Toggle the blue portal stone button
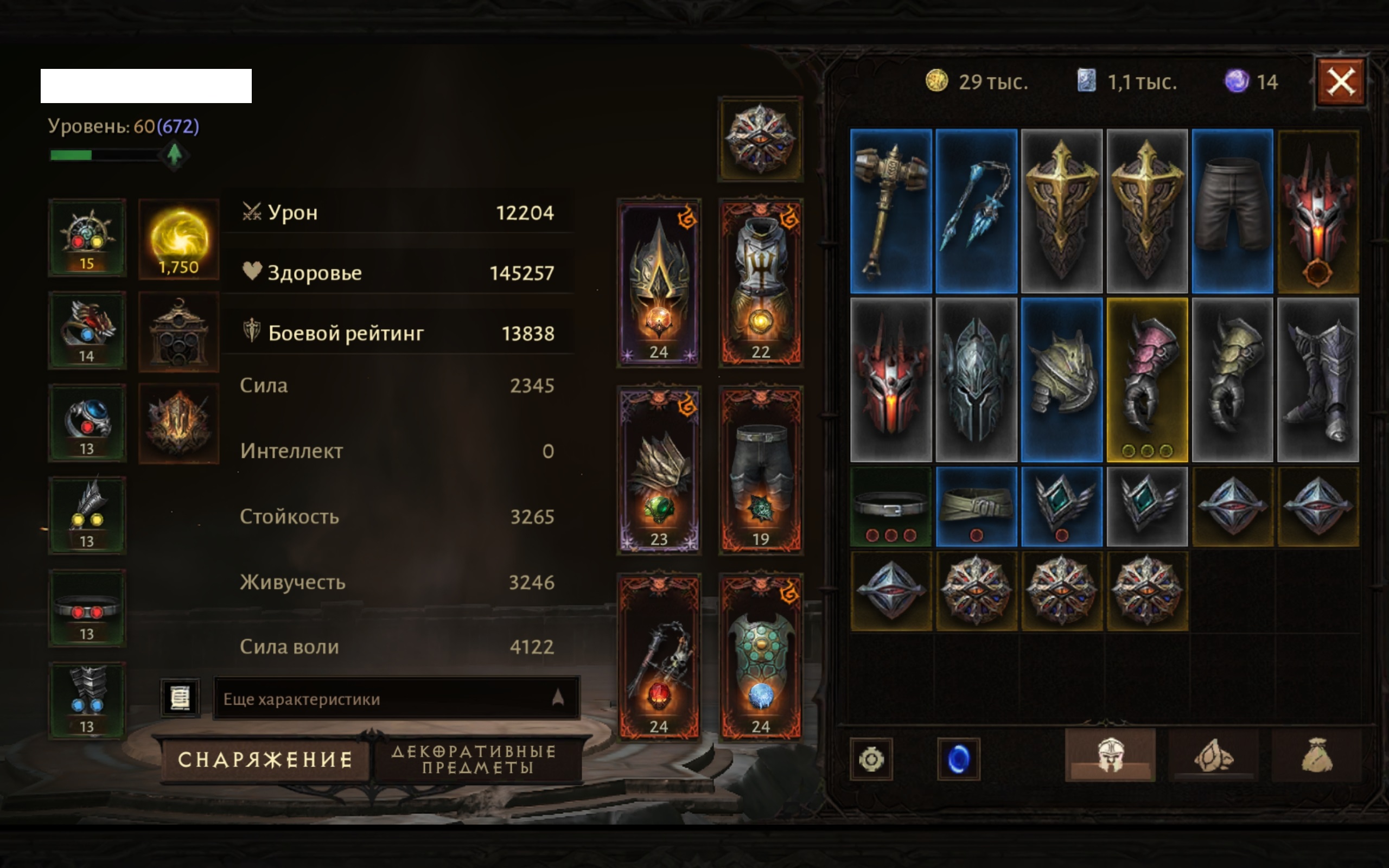Image resolution: width=1389 pixels, height=868 pixels. (958, 759)
